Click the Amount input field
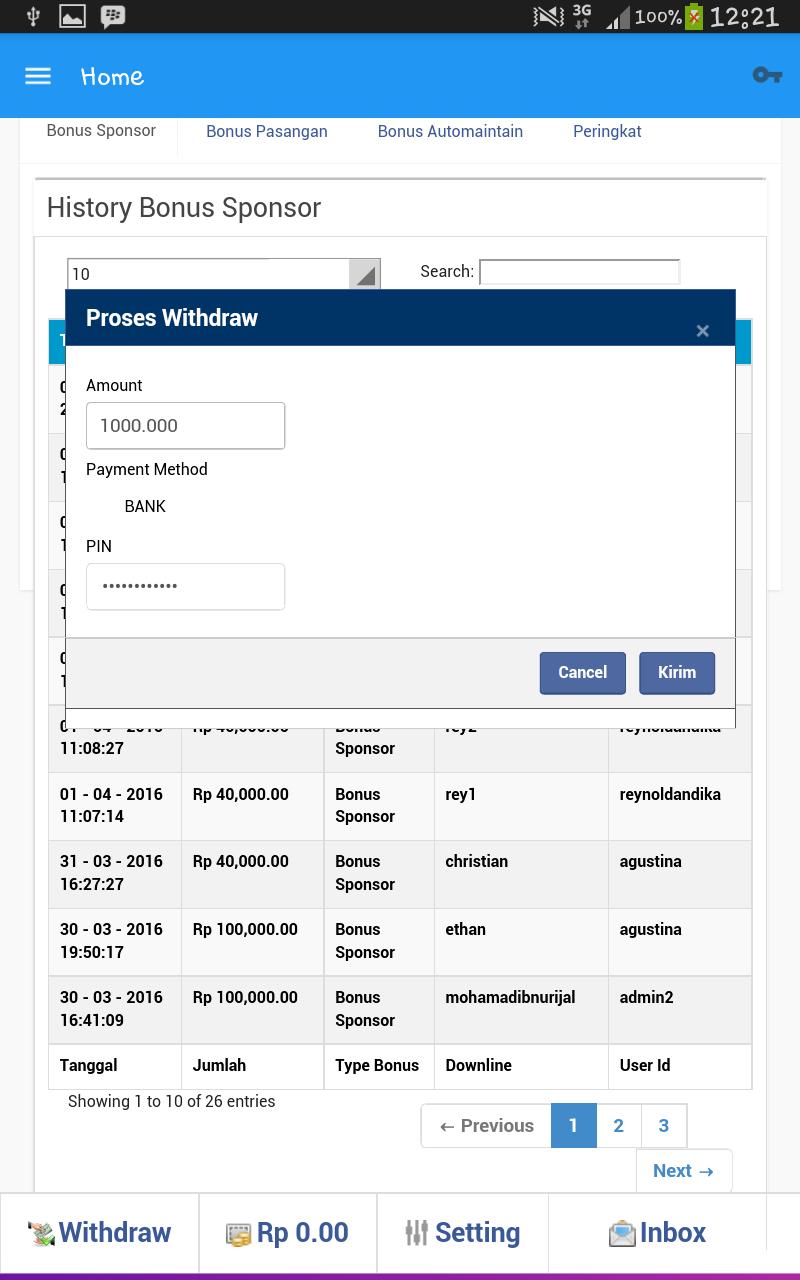Image resolution: width=800 pixels, height=1280 pixels. tap(186, 426)
